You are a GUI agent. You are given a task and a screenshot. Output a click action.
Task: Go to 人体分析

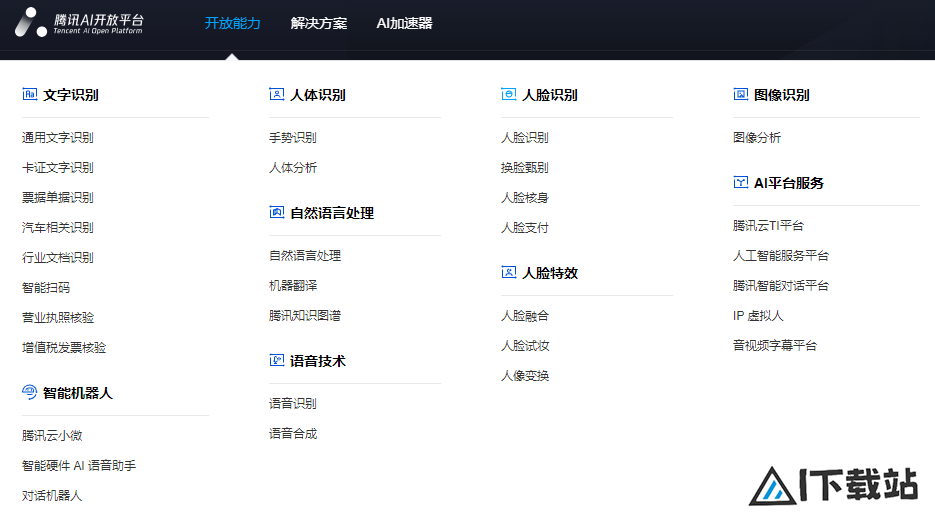[x=293, y=167]
